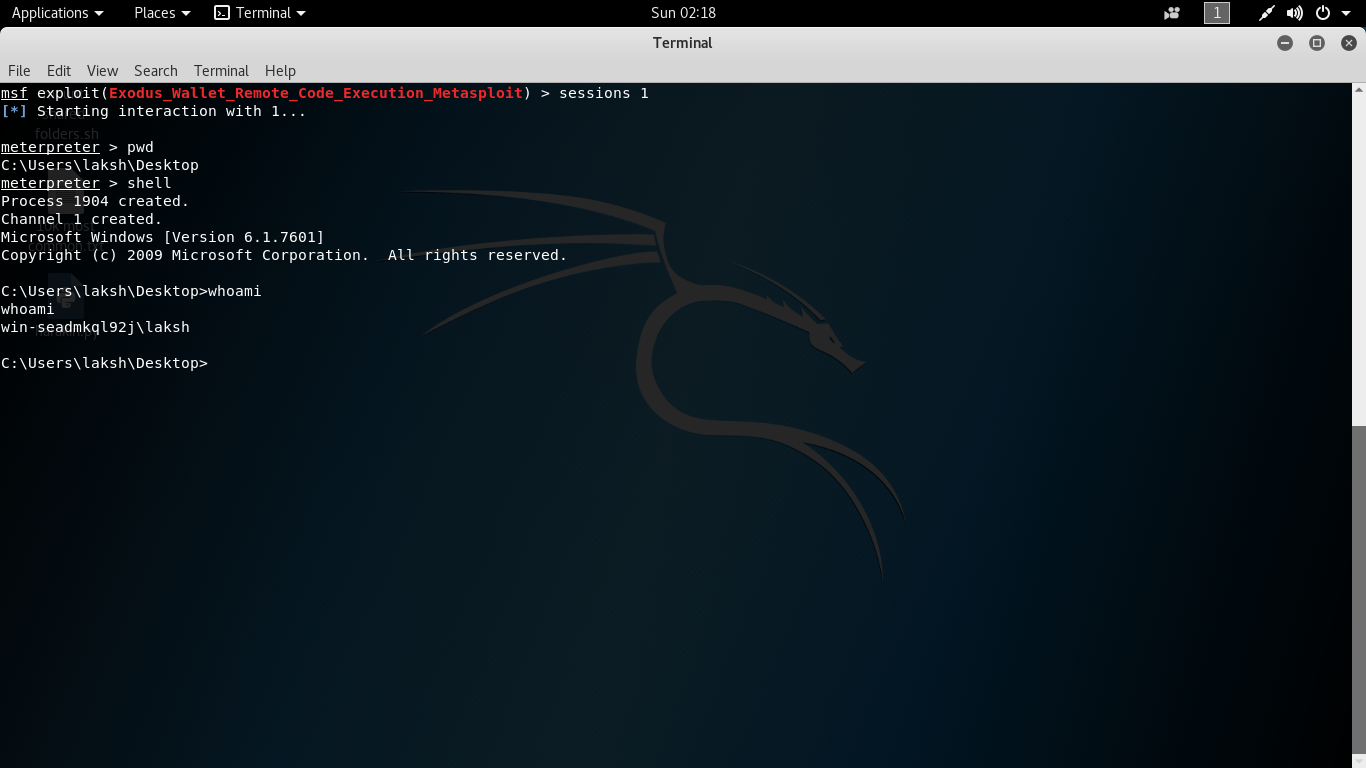The width and height of the screenshot is (1366, 768).
Task: Click the 'C:\Users\laksh\Desktop>whoami' command line
Action: (131, 291)
